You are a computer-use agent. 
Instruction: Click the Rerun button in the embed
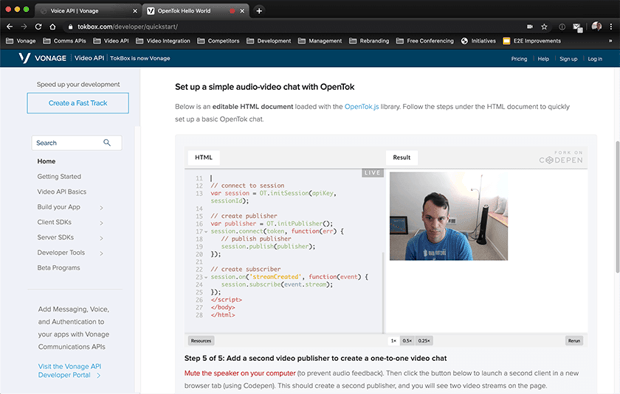(x=574, y=341)
